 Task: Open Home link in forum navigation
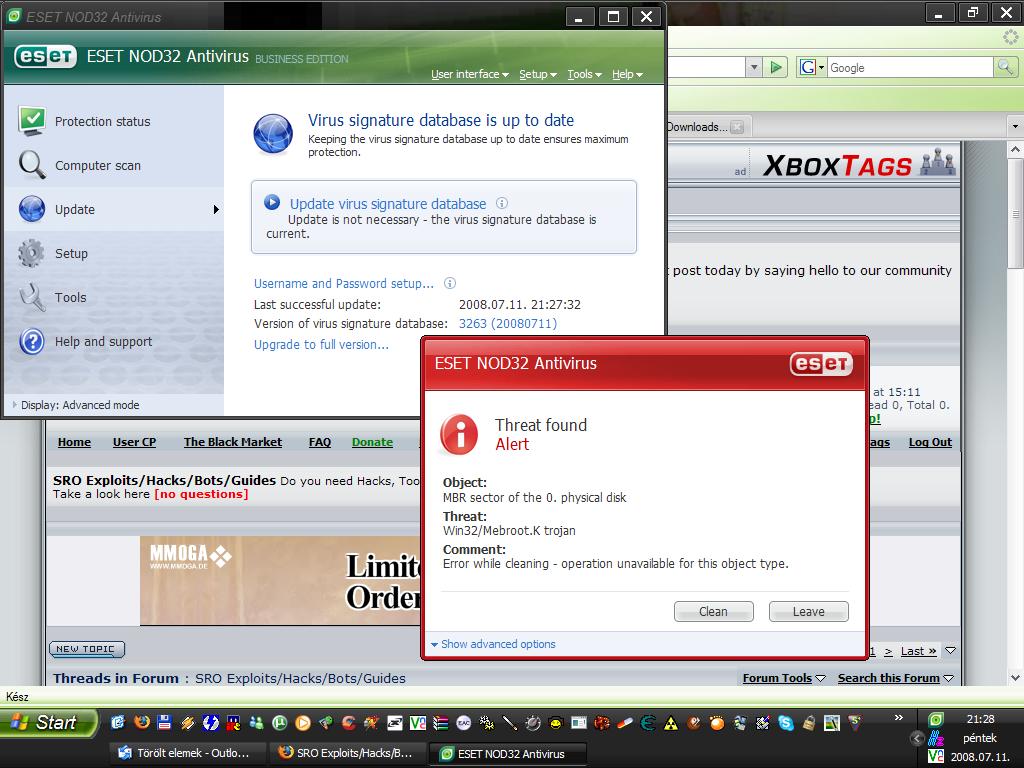tap(74, 442)
